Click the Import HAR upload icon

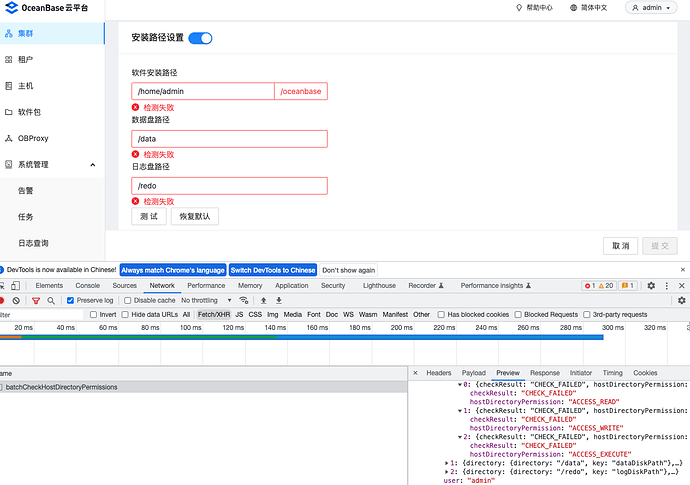[x=264, y=301]
